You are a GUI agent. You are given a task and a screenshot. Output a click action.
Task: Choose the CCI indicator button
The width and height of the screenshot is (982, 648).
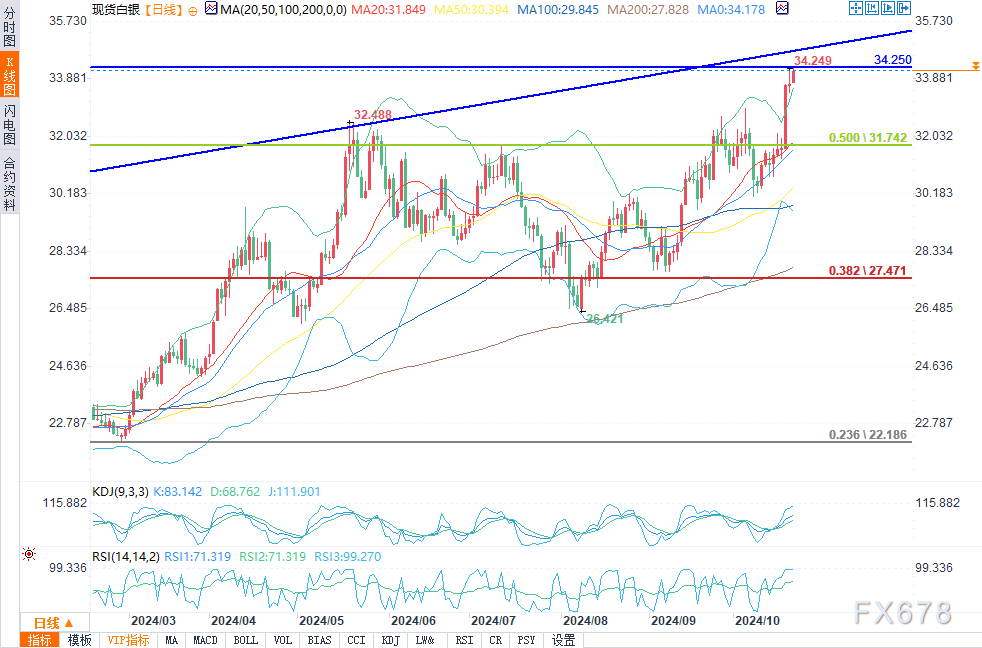(356, 640)
